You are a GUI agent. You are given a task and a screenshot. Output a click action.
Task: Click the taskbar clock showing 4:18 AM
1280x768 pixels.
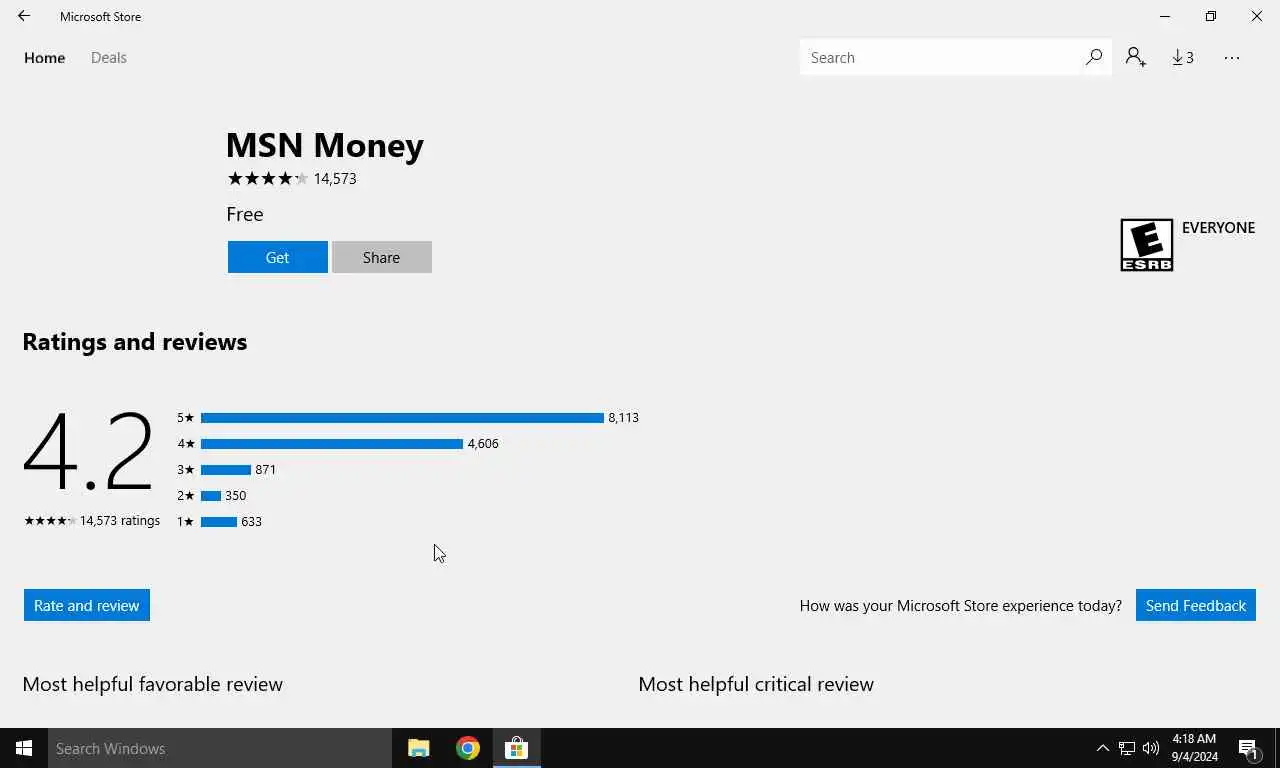(x=1195, y=748)
